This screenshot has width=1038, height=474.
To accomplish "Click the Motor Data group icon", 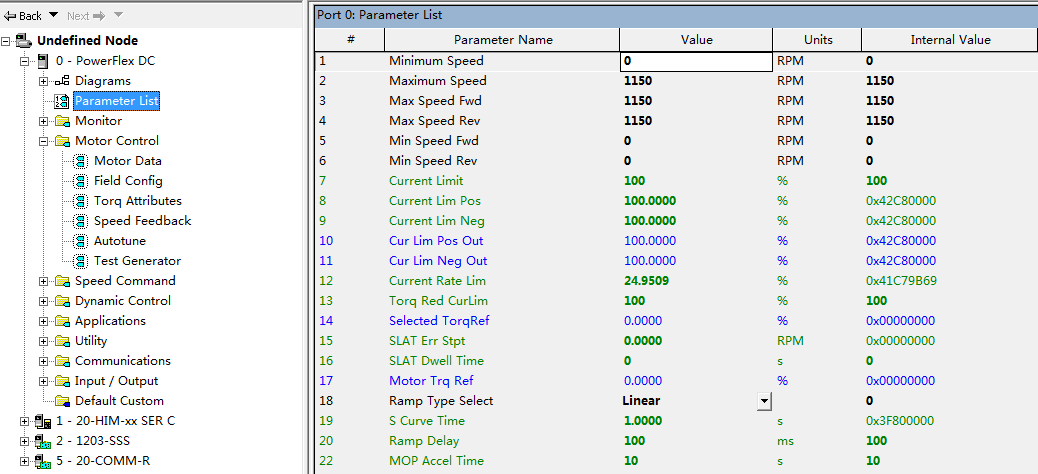I will (81, 161).
